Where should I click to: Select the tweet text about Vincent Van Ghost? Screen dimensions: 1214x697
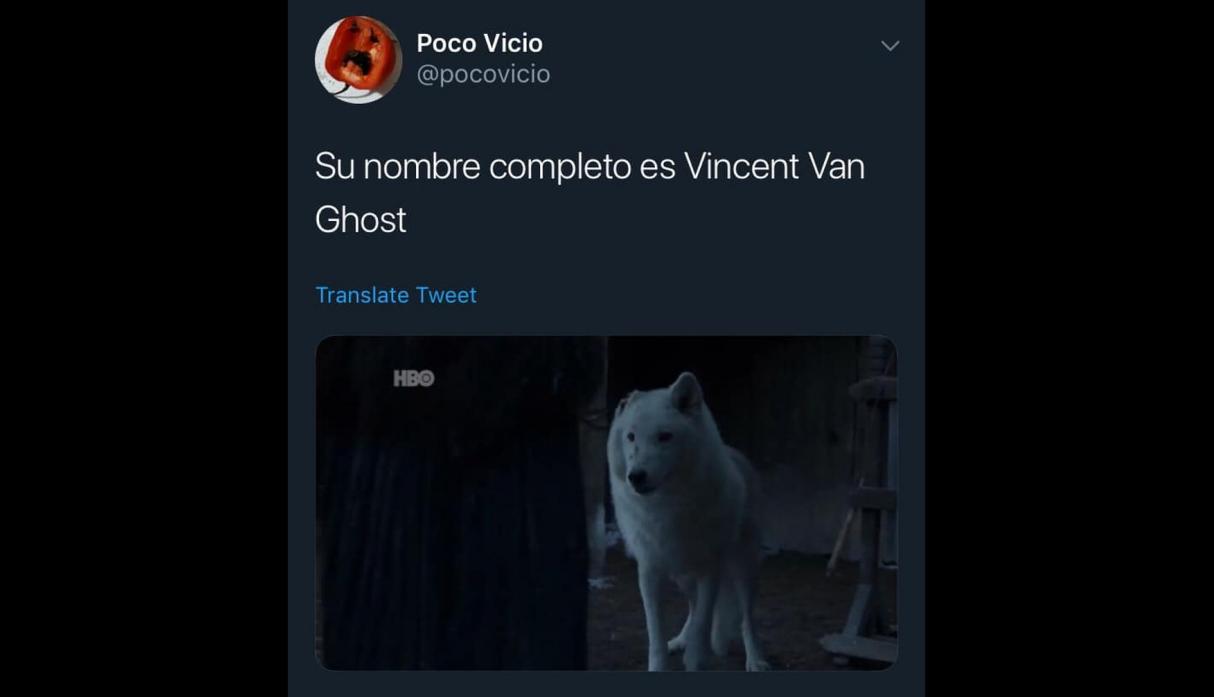point(590,193)
